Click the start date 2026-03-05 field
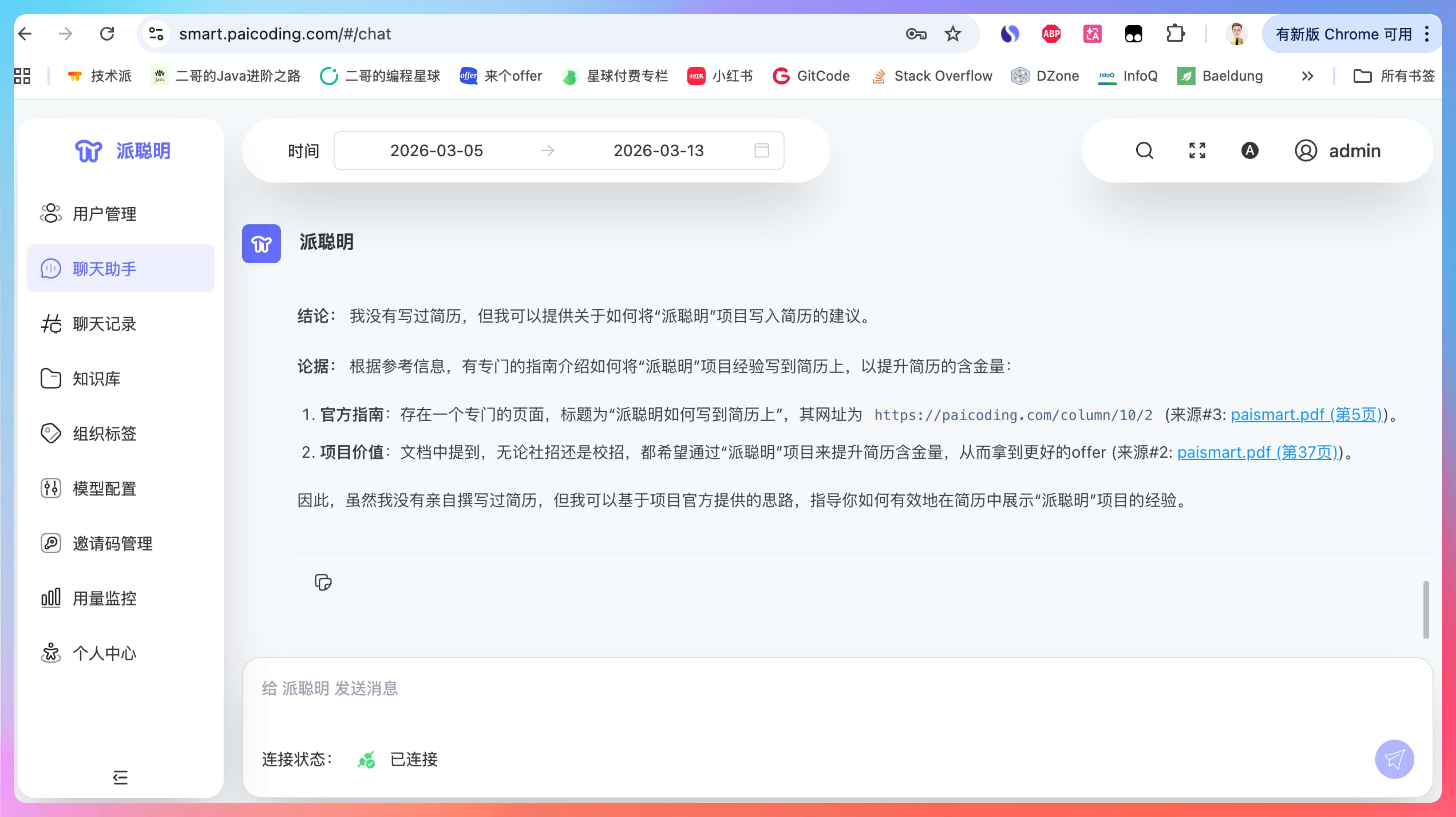The height and width of the screenshot is (817, 1456). tap(436, 151)
